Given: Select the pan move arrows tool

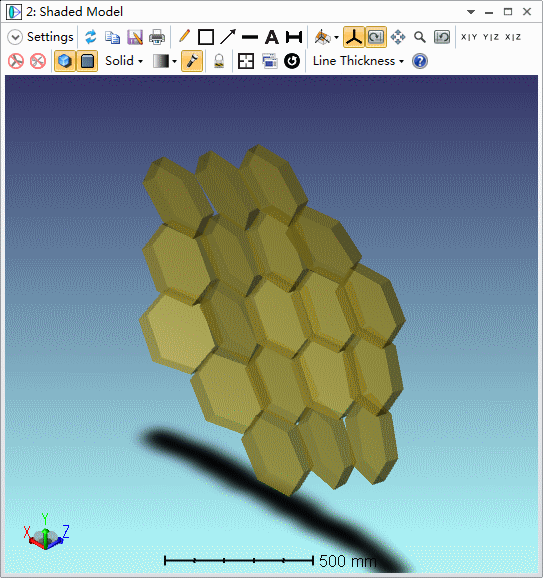Looking at the screenshot, I should pos(398,37).
